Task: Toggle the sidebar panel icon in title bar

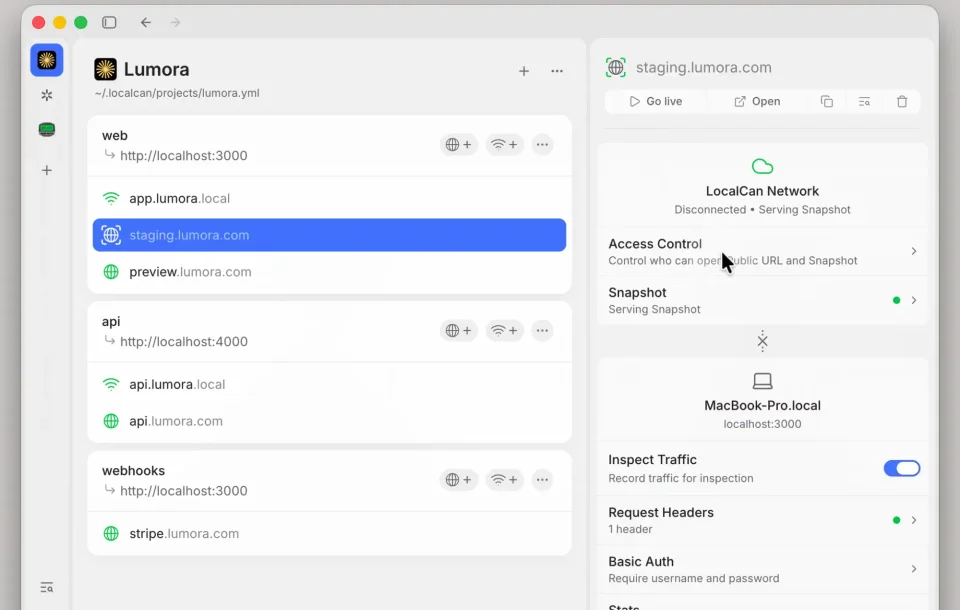Action: 109,23
